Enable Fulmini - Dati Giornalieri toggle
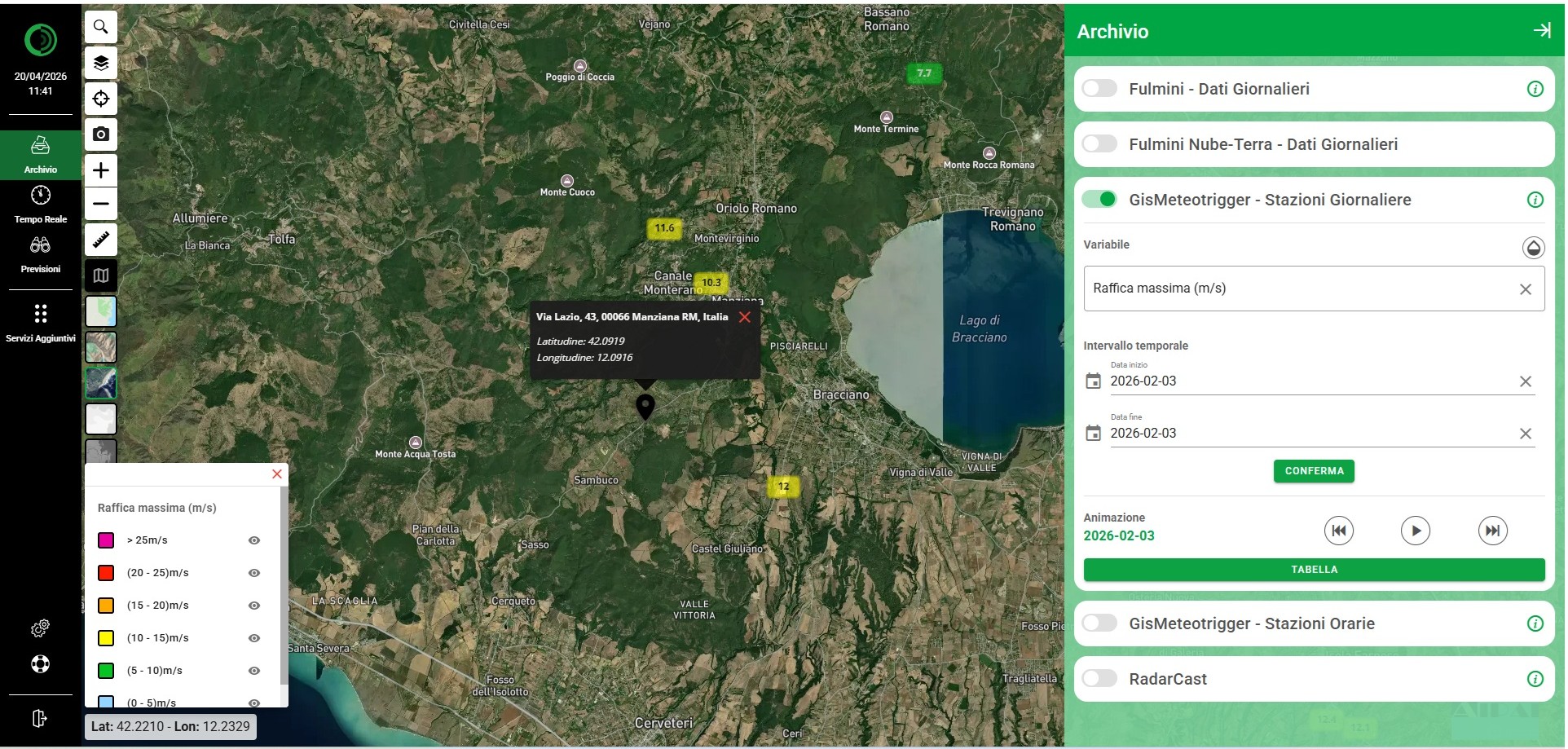 coord(1099,89)
